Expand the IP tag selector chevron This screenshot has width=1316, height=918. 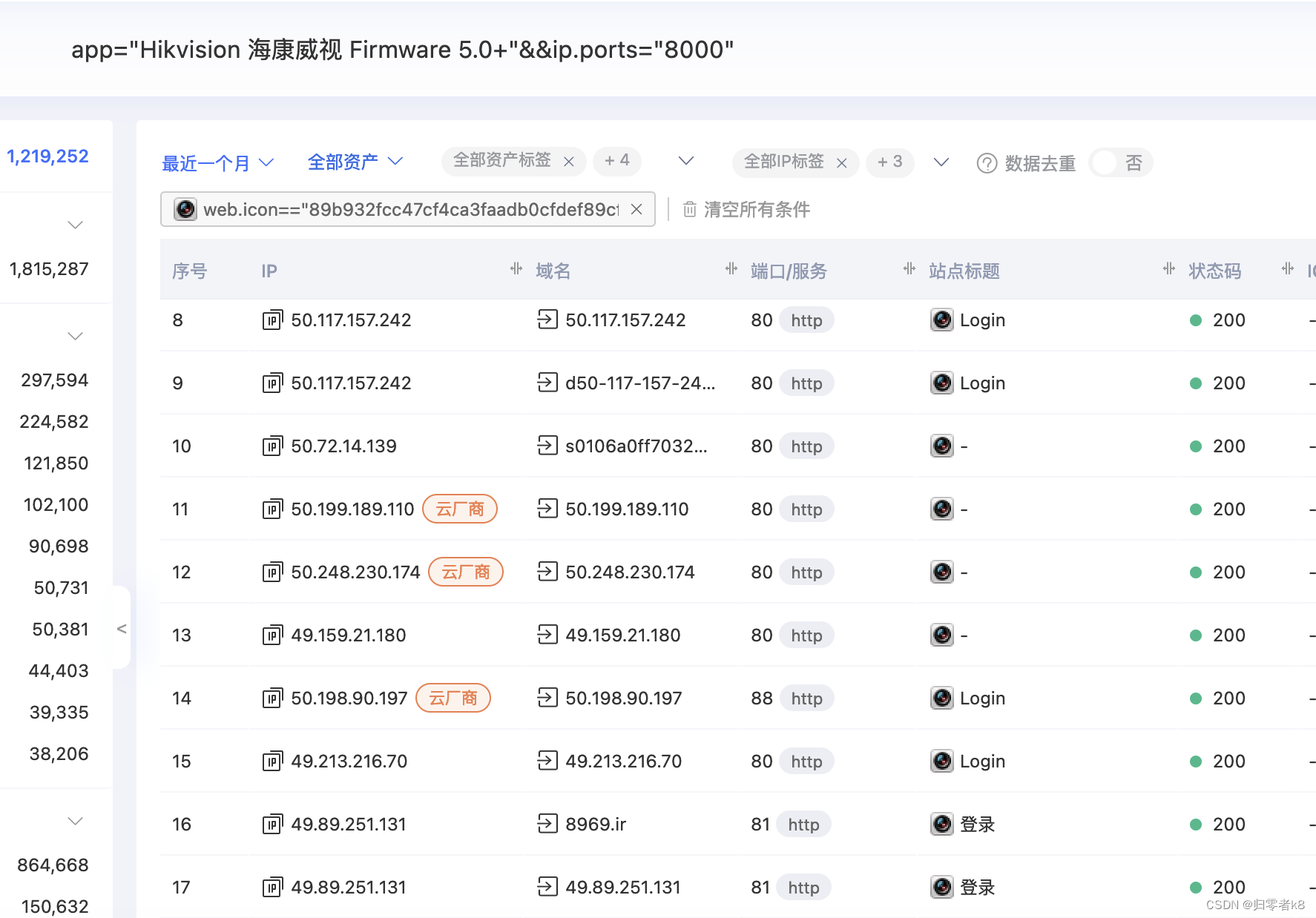[x=941, y=162]
